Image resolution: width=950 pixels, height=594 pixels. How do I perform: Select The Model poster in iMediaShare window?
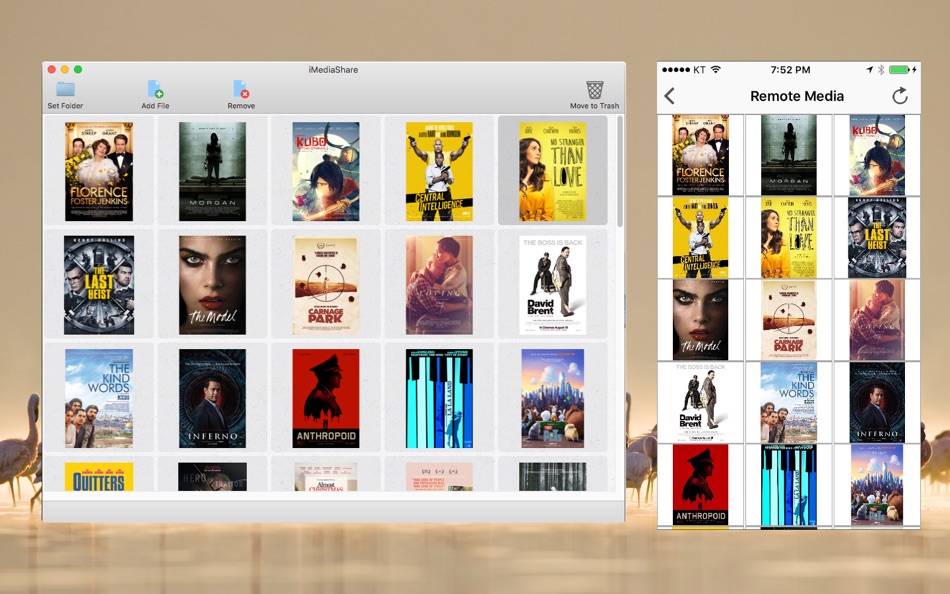point(213,285)
